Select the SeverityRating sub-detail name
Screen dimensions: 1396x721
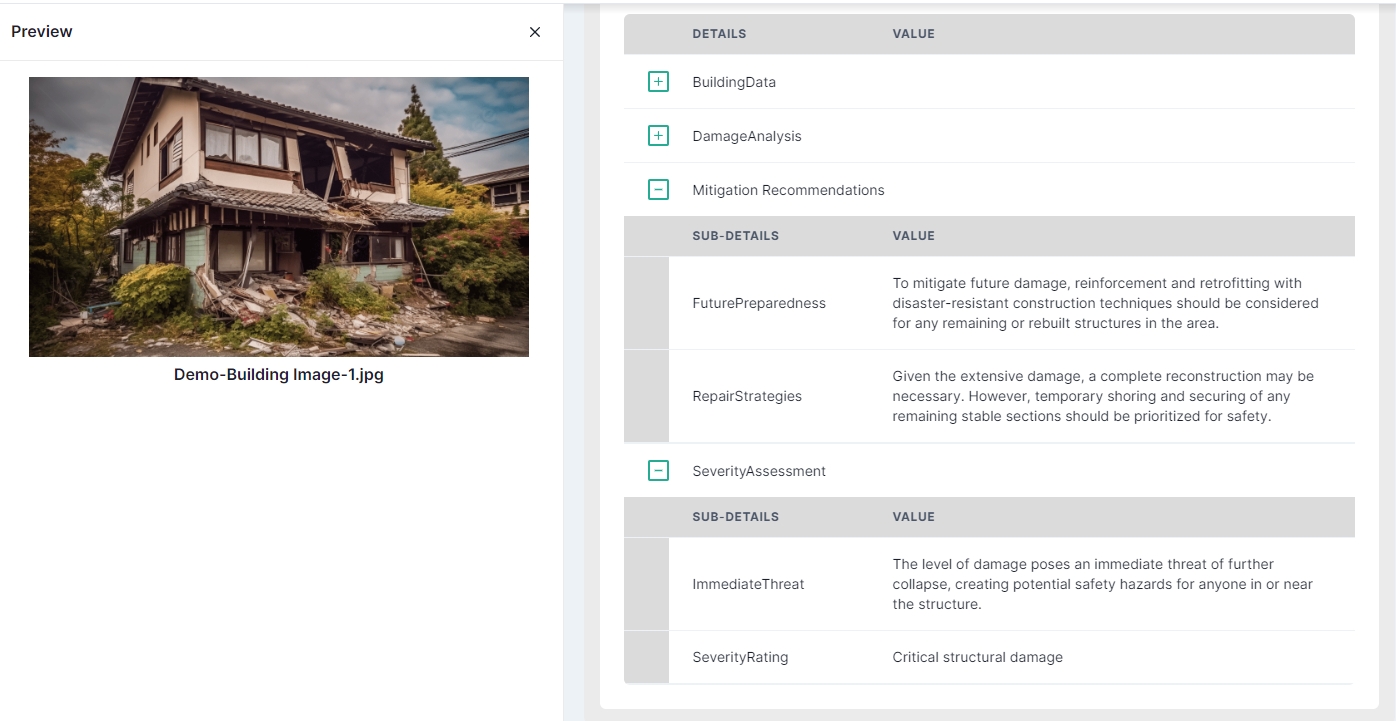tap(740, 657)
